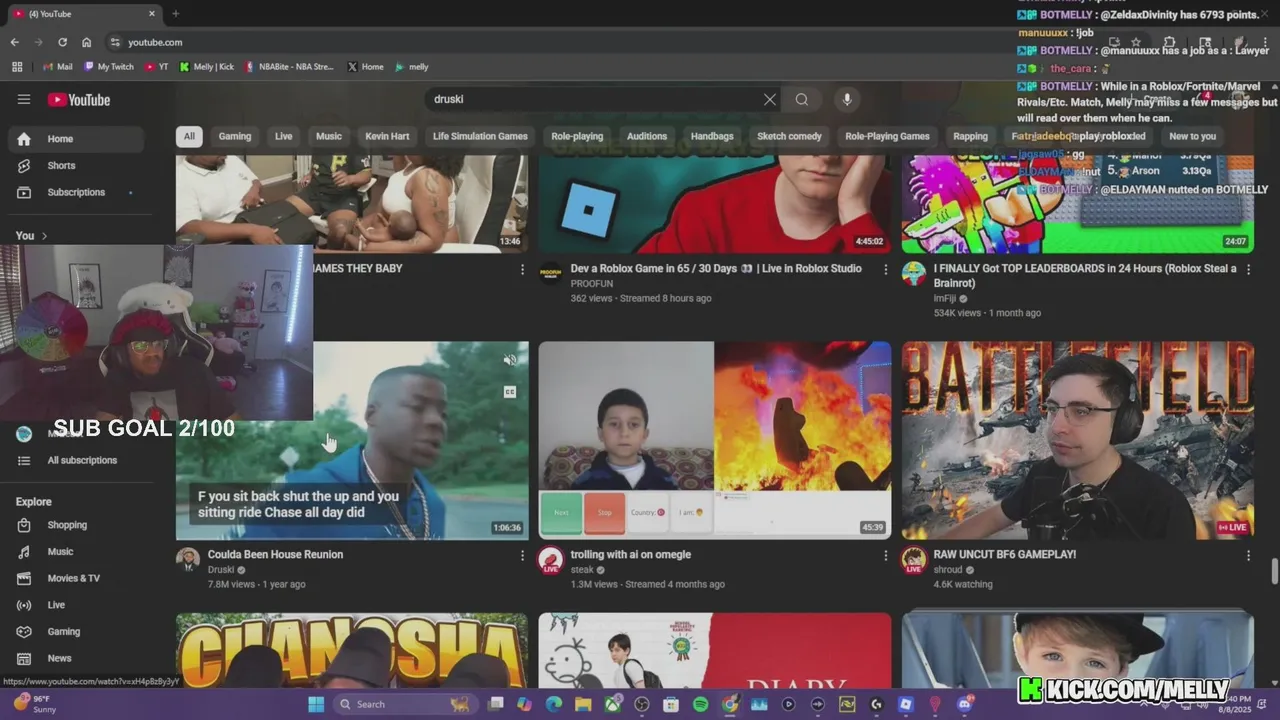This screenshot has width=1280, height=720.
Task: Open the X Home bookmark
Action: tap(365, 67)
